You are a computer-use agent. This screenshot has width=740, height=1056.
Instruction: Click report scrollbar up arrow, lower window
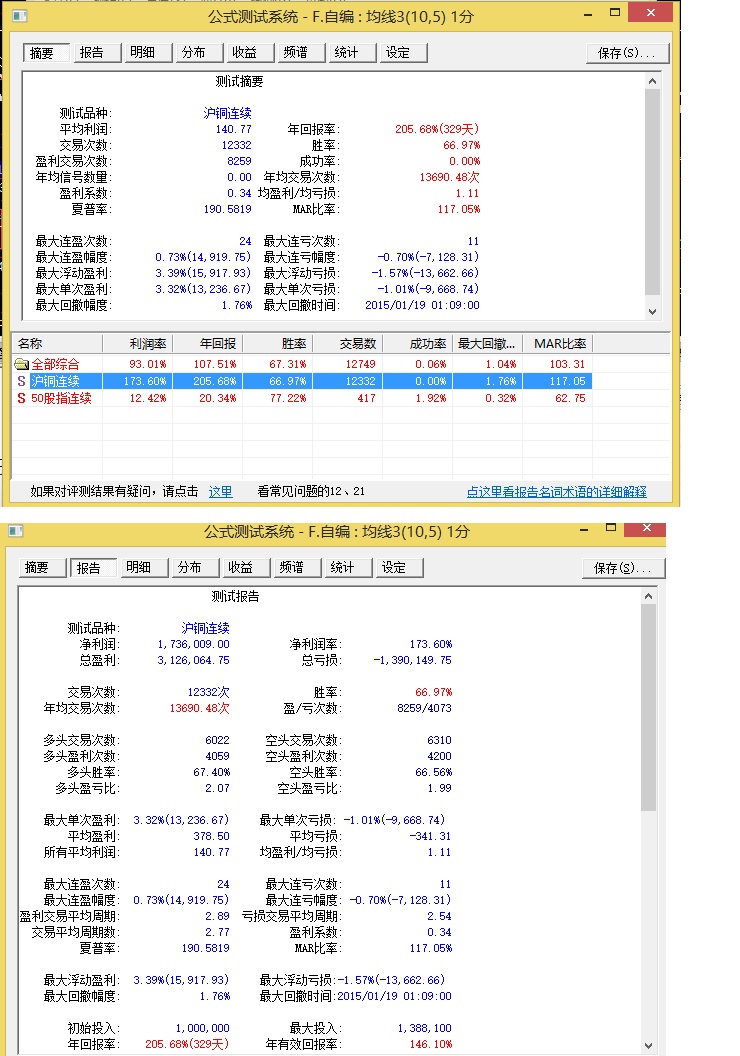coord(648,596)
